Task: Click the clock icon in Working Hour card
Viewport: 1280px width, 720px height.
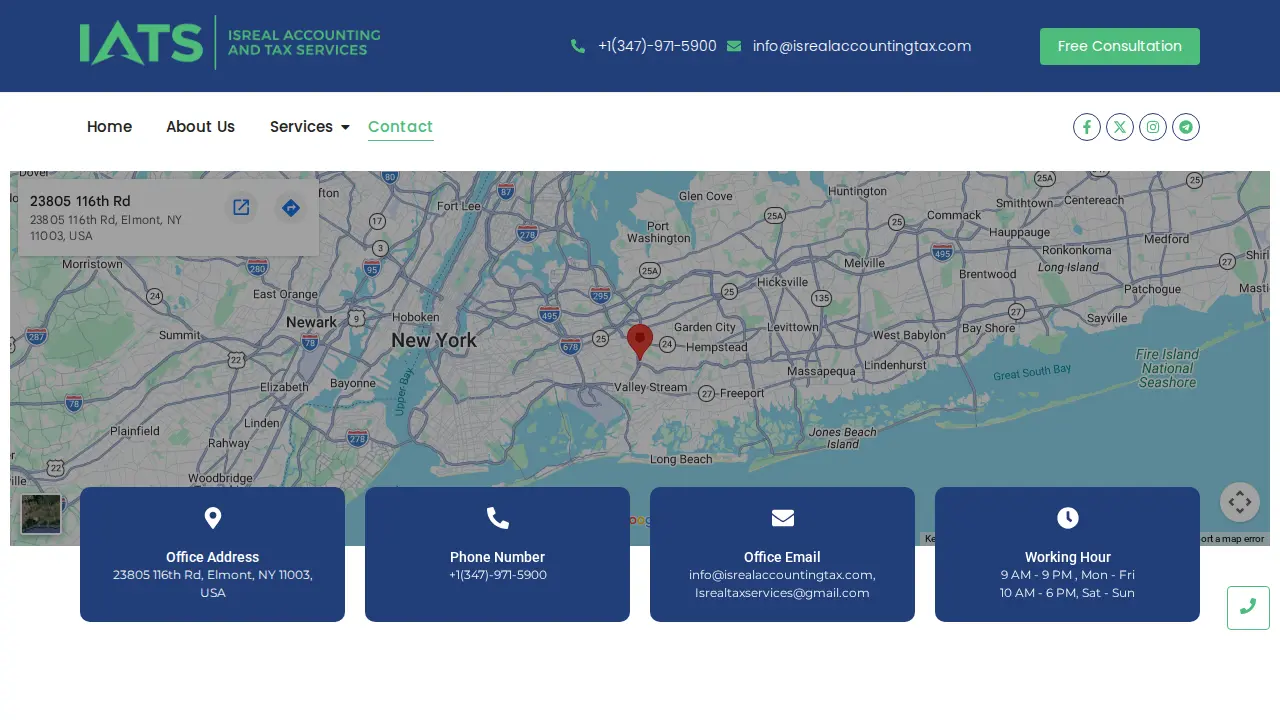Action: point(1068,518)
